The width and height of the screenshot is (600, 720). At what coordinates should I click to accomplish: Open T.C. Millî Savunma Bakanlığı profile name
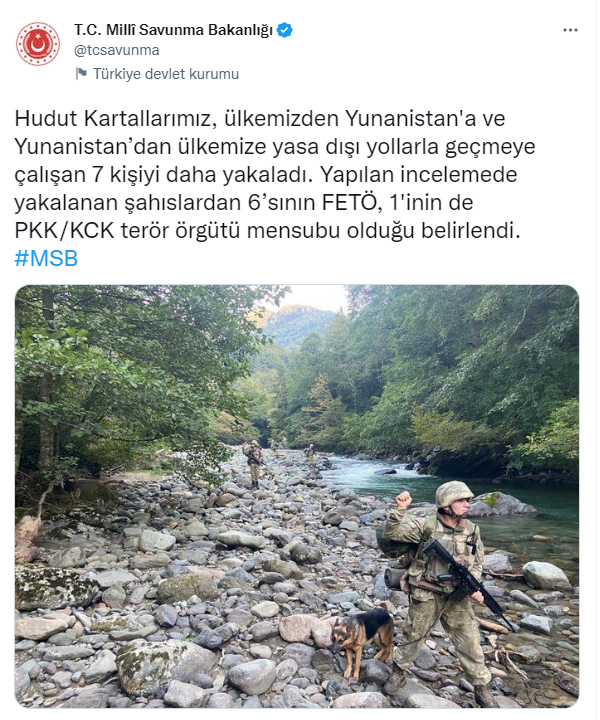[x=174, y=30]
